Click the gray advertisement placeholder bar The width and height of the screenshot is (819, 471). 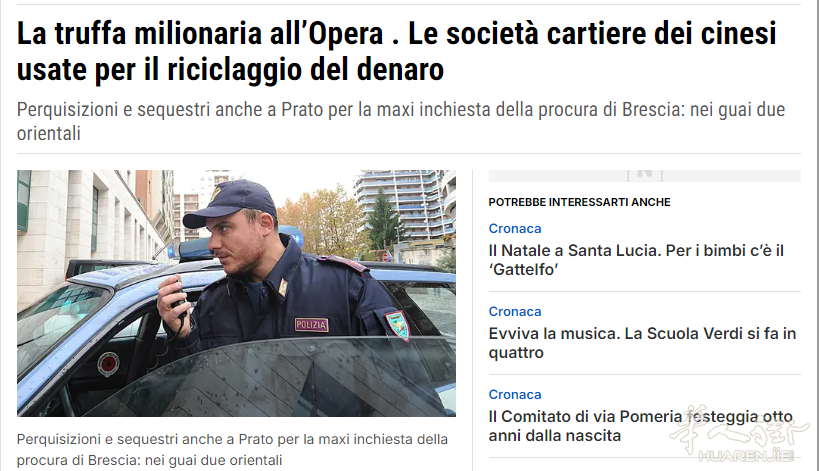[x=645, y=176]
